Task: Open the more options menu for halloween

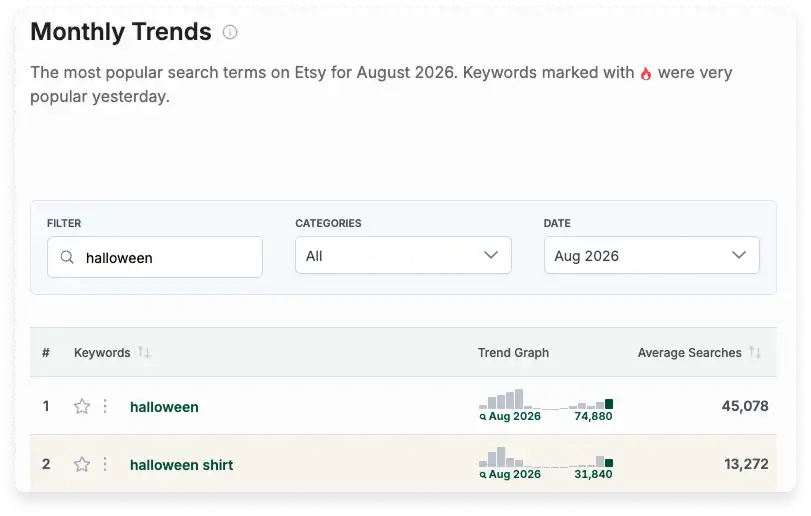Action: tap(105, 406)
